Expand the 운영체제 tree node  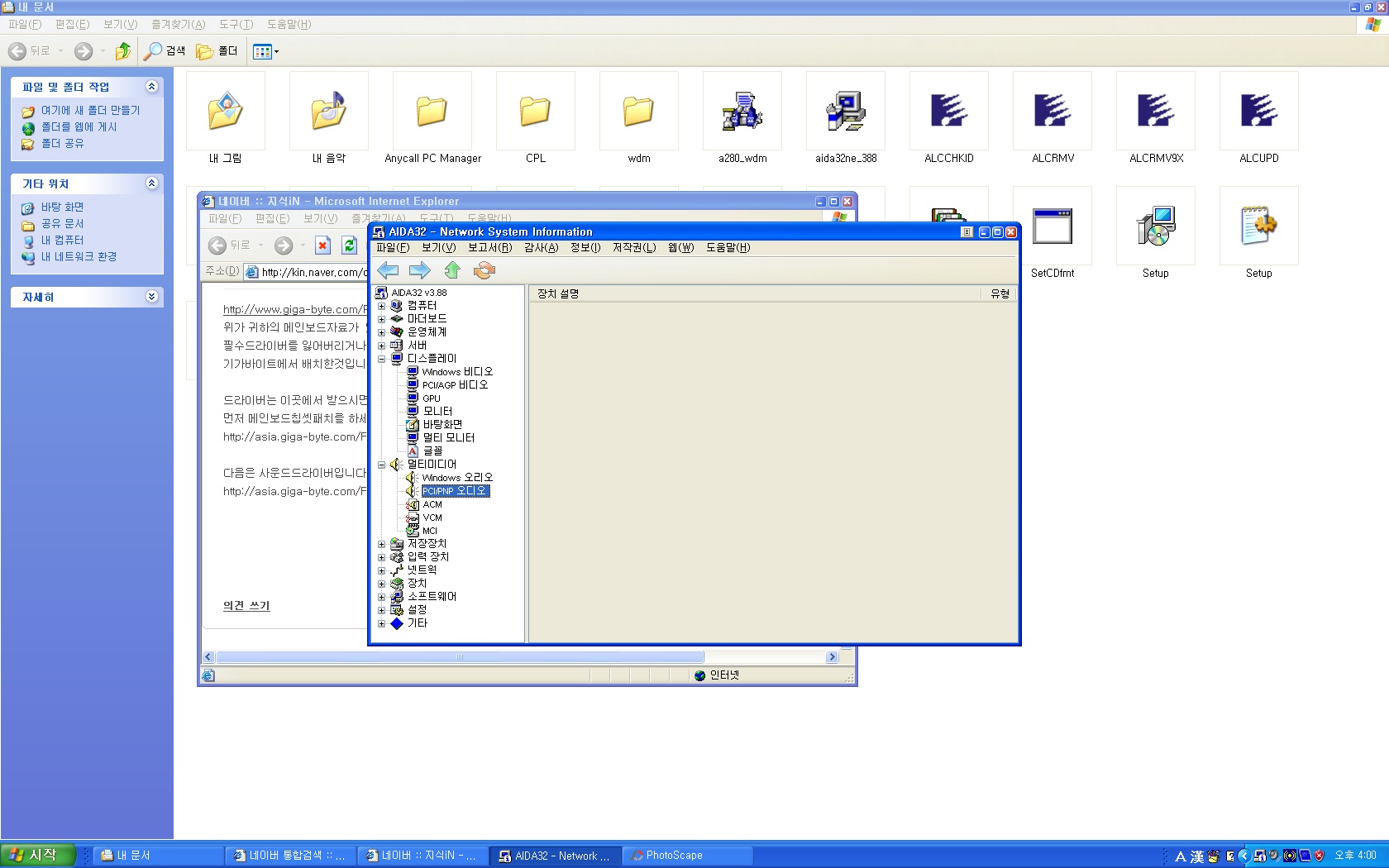[382, 332]
